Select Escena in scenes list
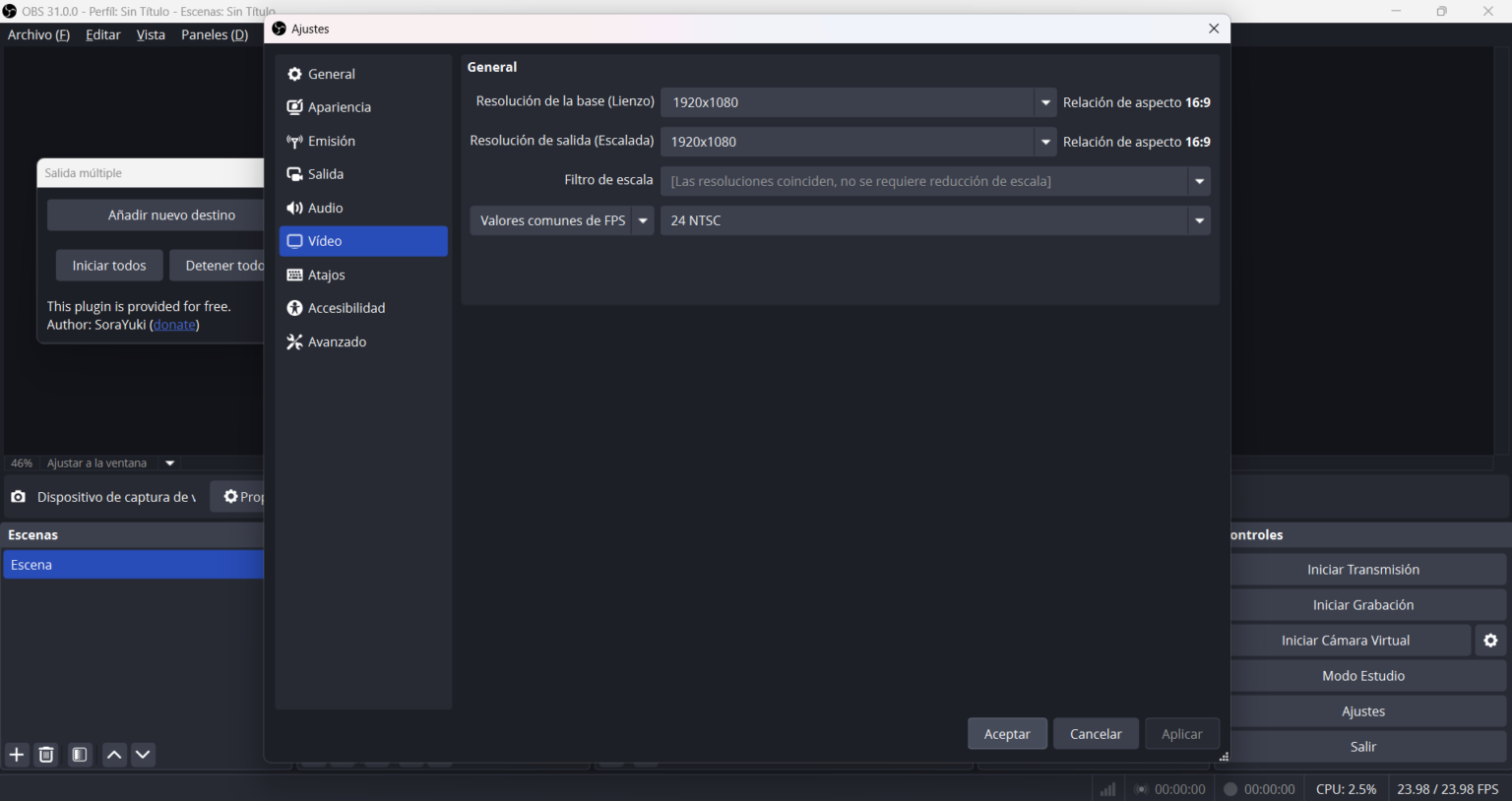This screenshot has height=801, width=1512. [133, 565]
